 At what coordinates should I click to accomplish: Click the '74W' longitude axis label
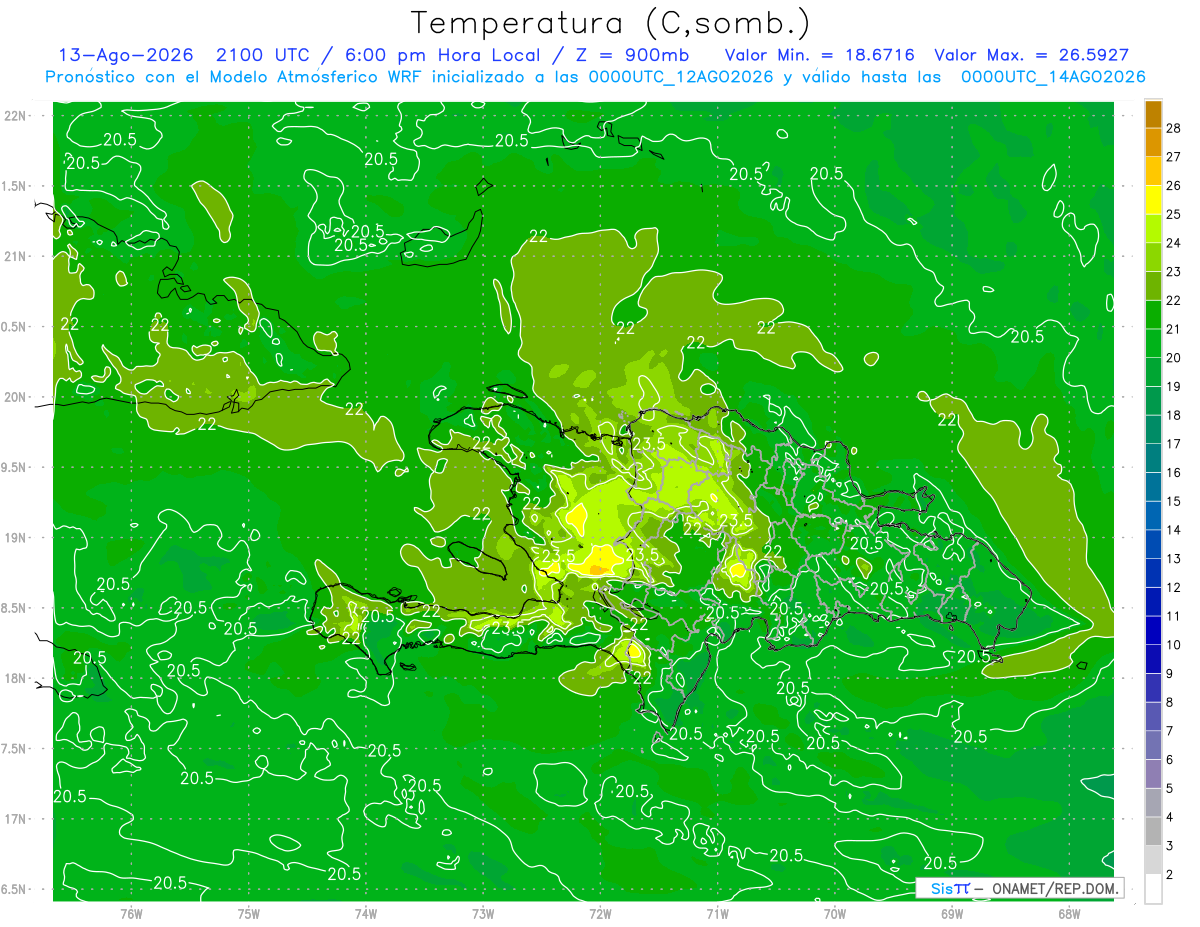366,913
